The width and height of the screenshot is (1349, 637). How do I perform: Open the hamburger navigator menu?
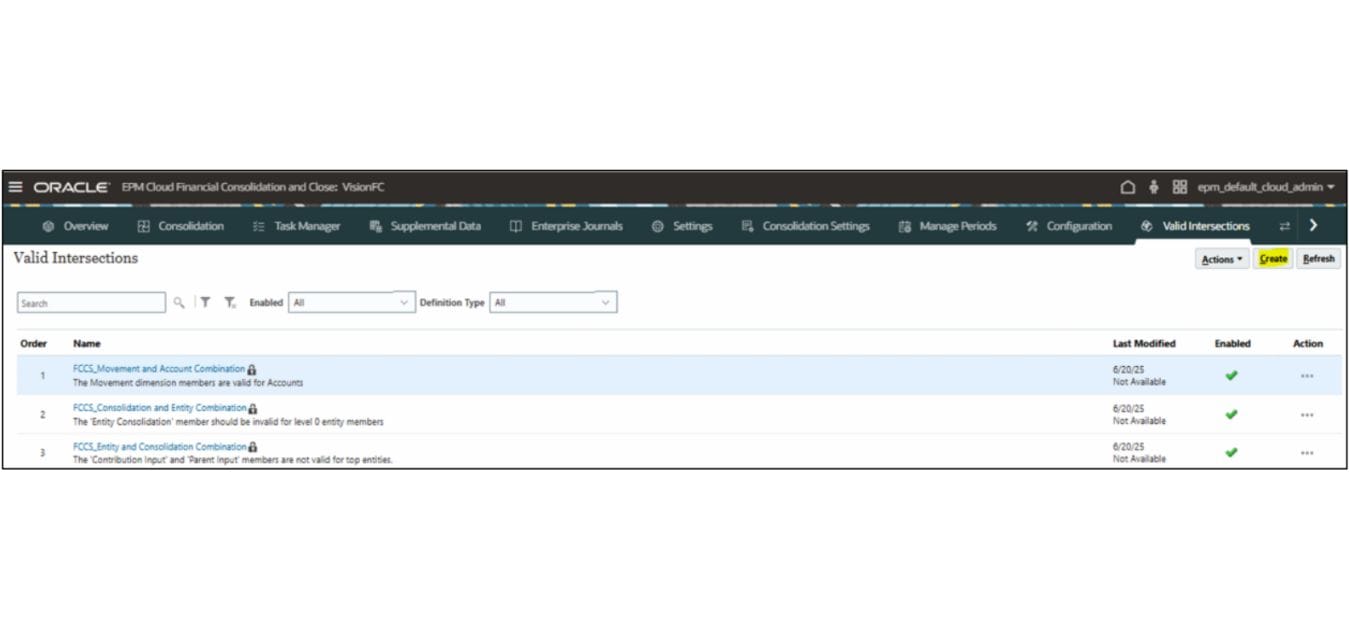[x=15, y=187]
